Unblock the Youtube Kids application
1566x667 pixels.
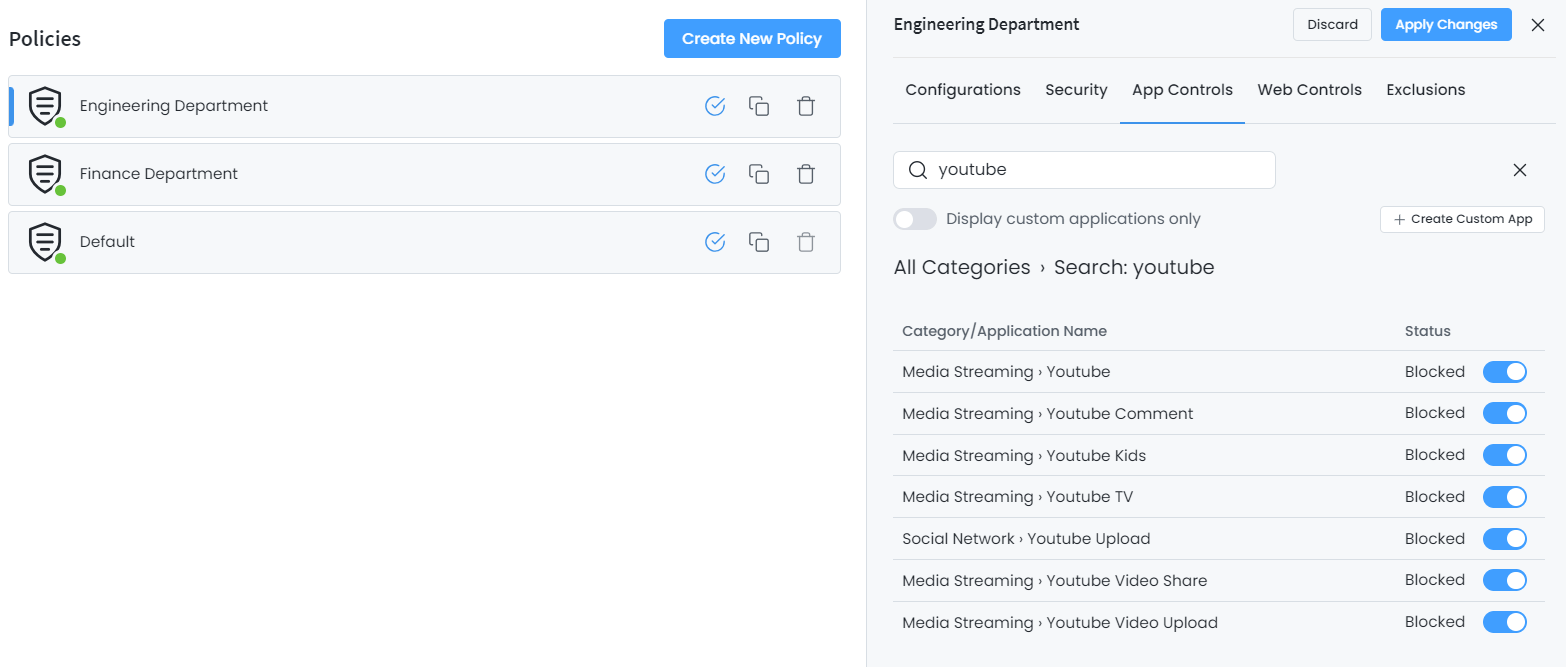coord(1504,456)
